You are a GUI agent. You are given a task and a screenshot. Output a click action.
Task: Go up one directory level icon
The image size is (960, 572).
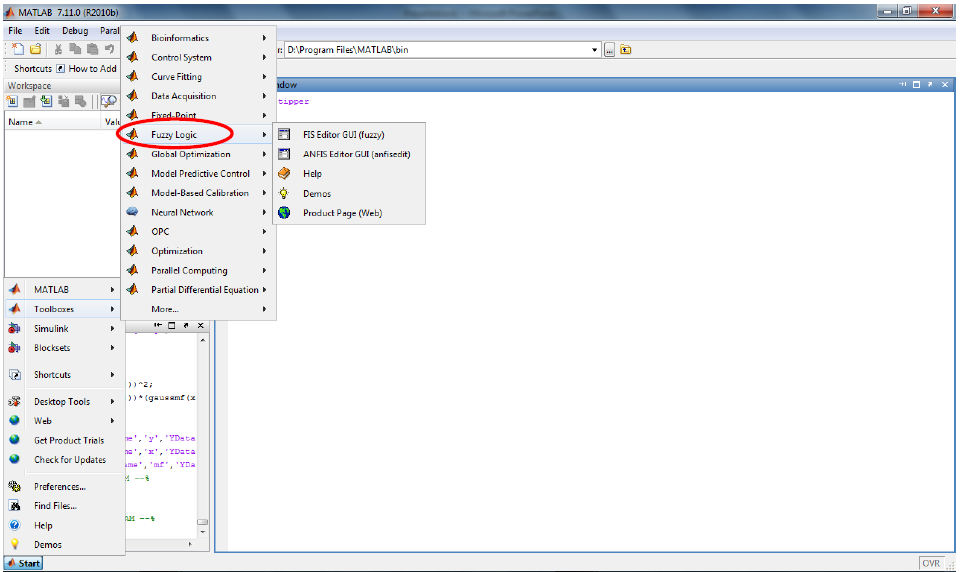pyautogui.click(x=626, y=50)
